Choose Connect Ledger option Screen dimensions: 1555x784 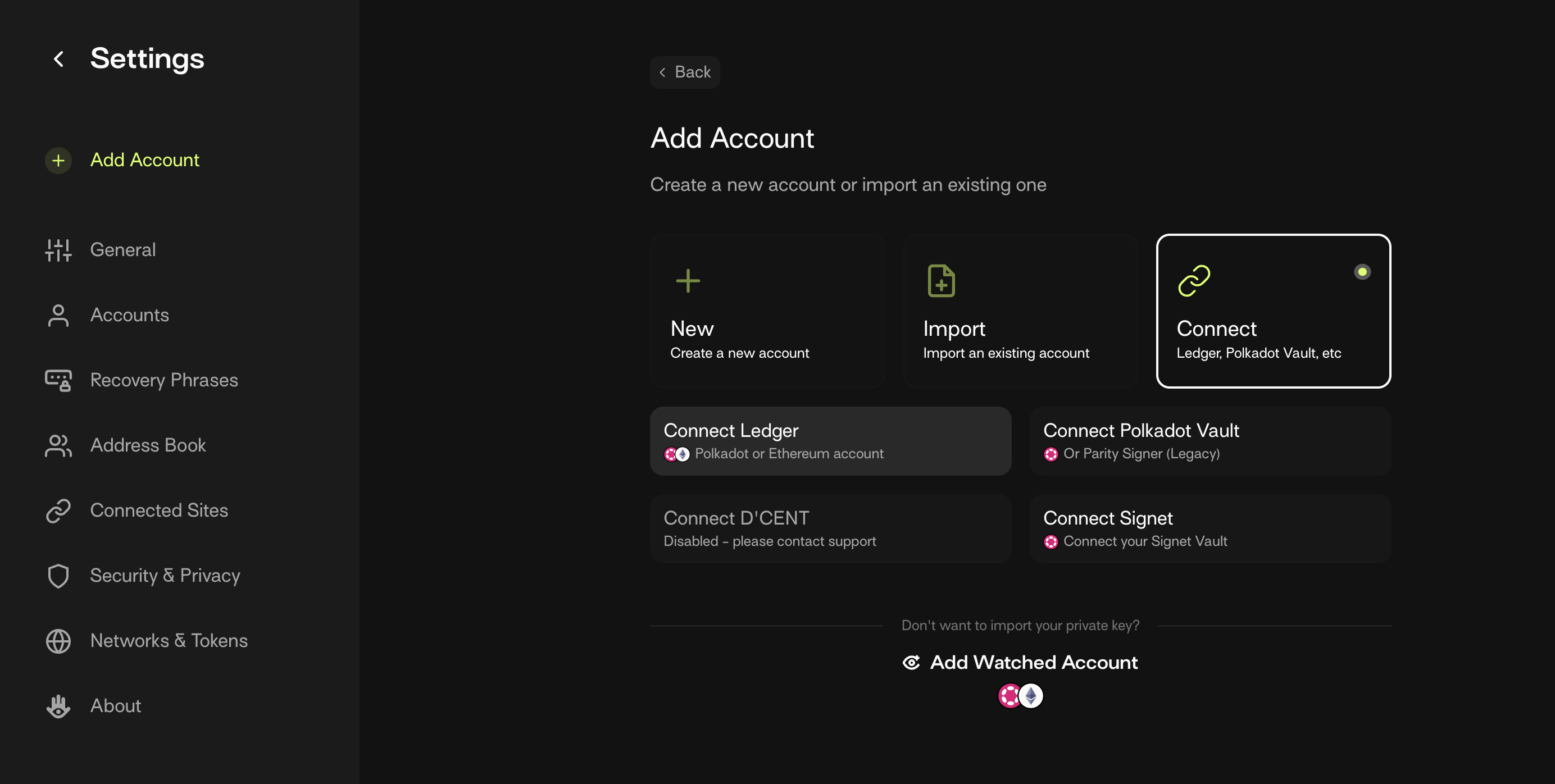830,441
